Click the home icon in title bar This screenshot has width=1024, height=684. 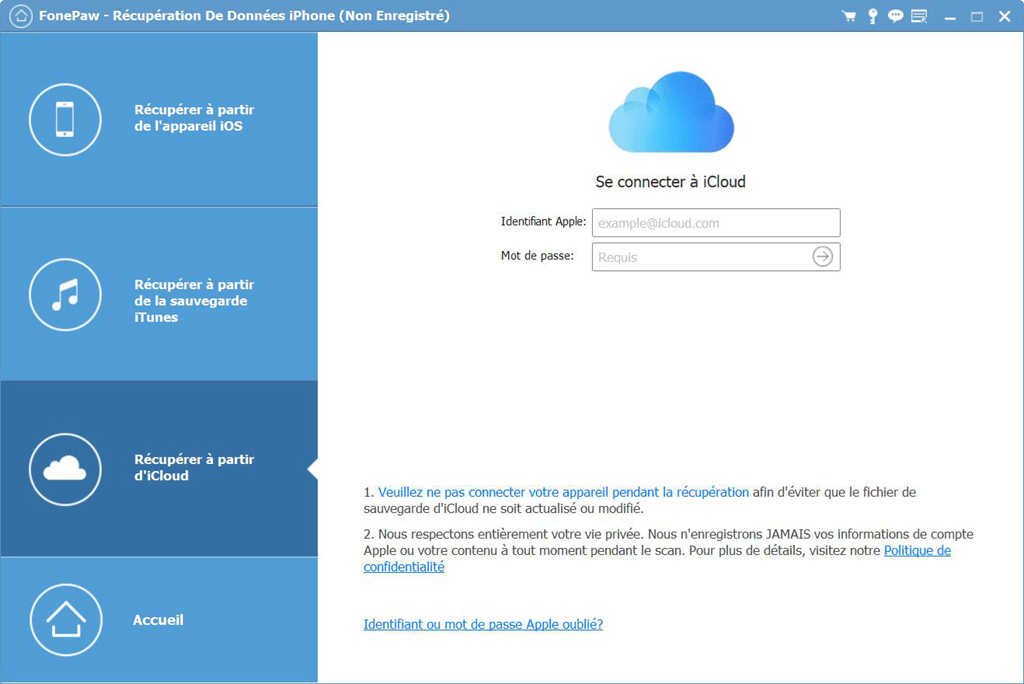19,16
